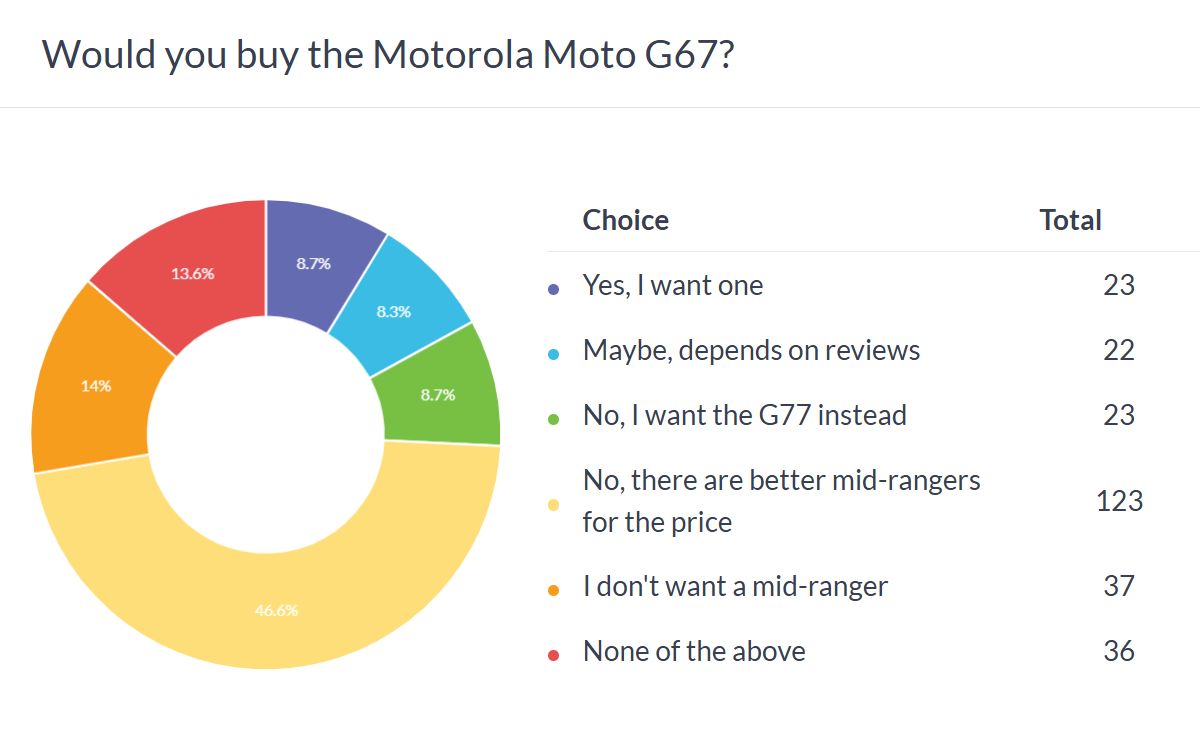Click 'No, I want the G77 instead' label
Image resolution: width=1200 pixels, height=750 pixels.
click(744, 415)
